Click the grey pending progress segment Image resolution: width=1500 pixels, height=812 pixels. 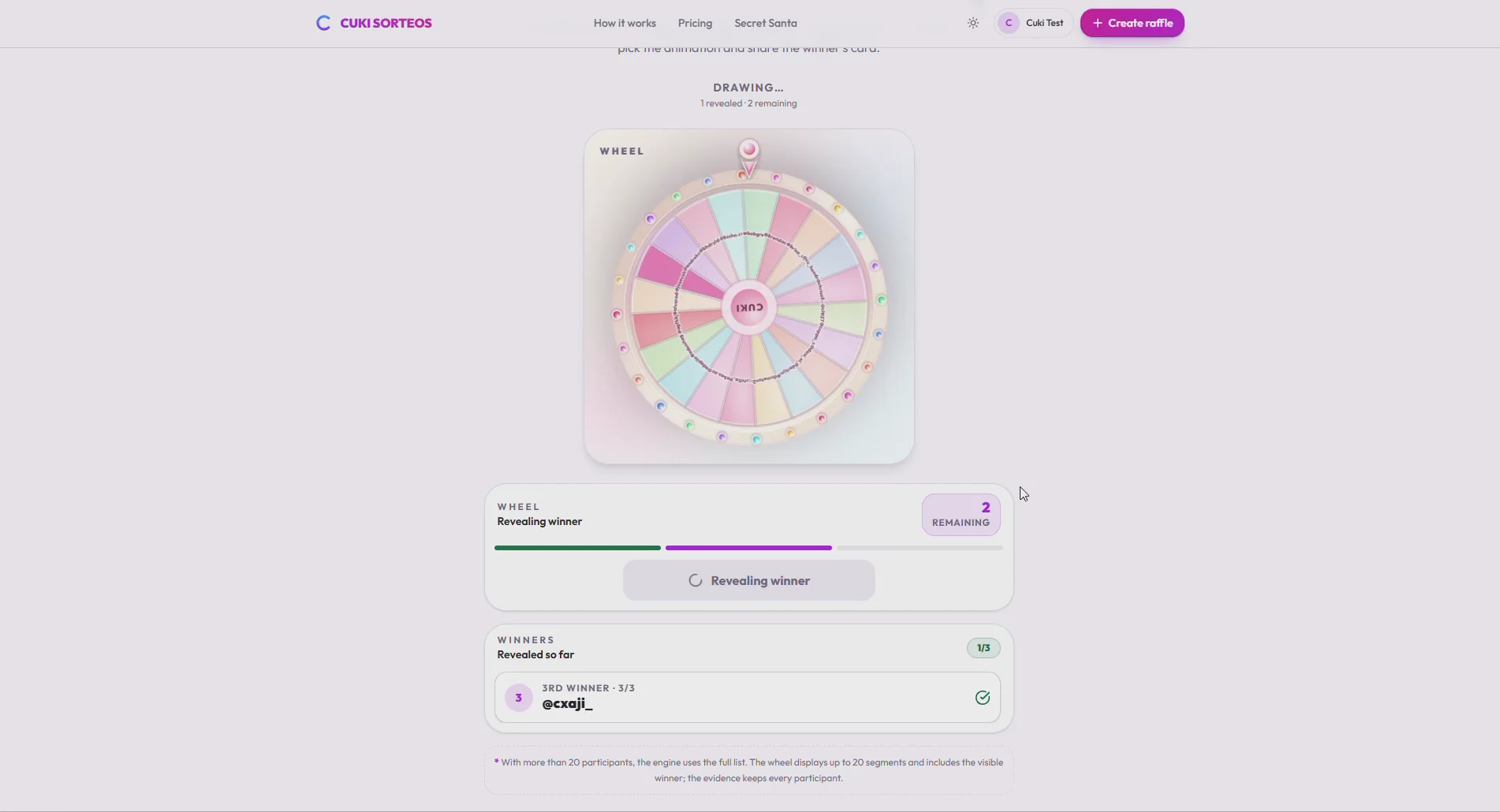pos(920,548)
